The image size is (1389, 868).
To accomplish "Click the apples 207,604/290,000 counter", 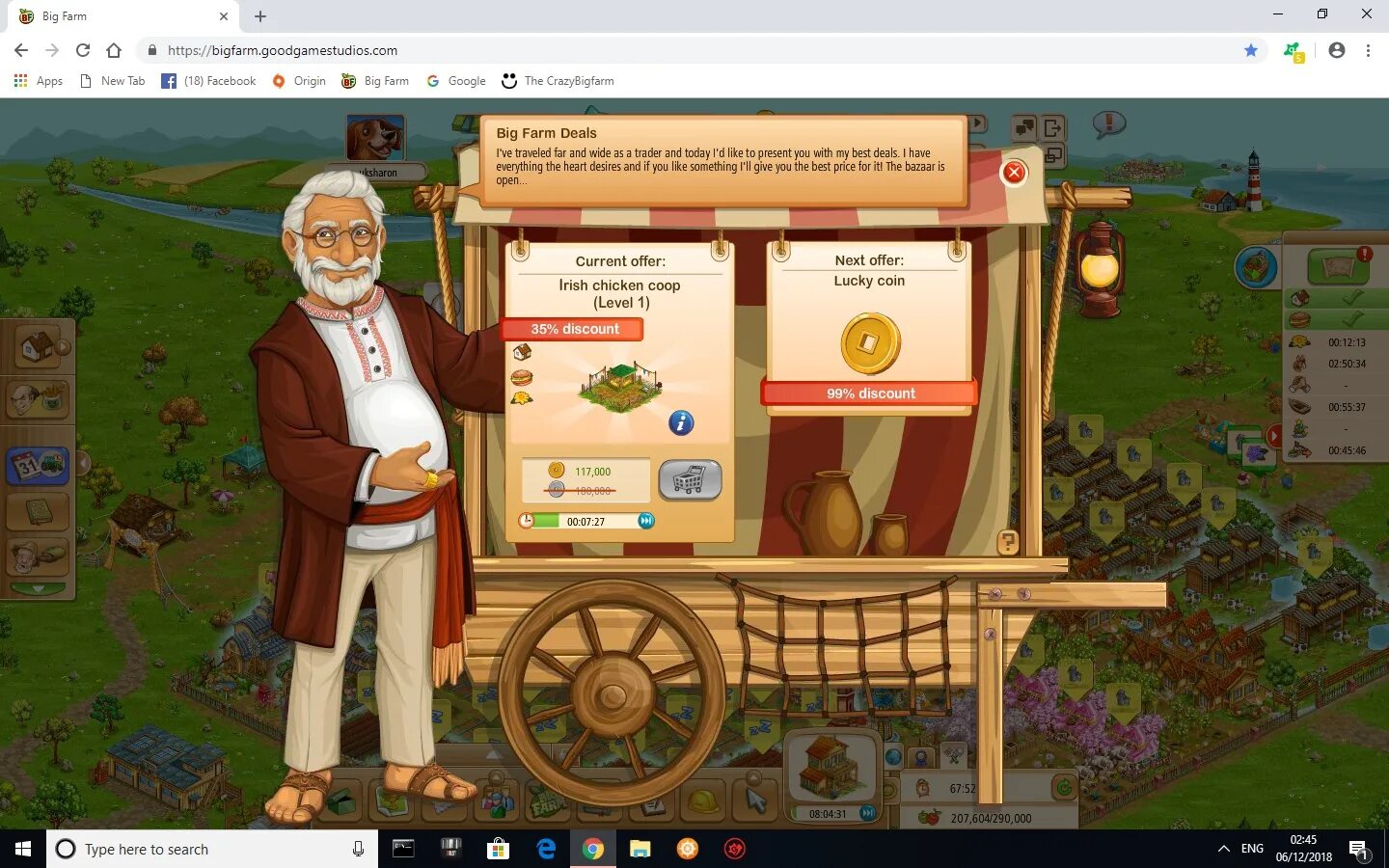I will 988,818.
